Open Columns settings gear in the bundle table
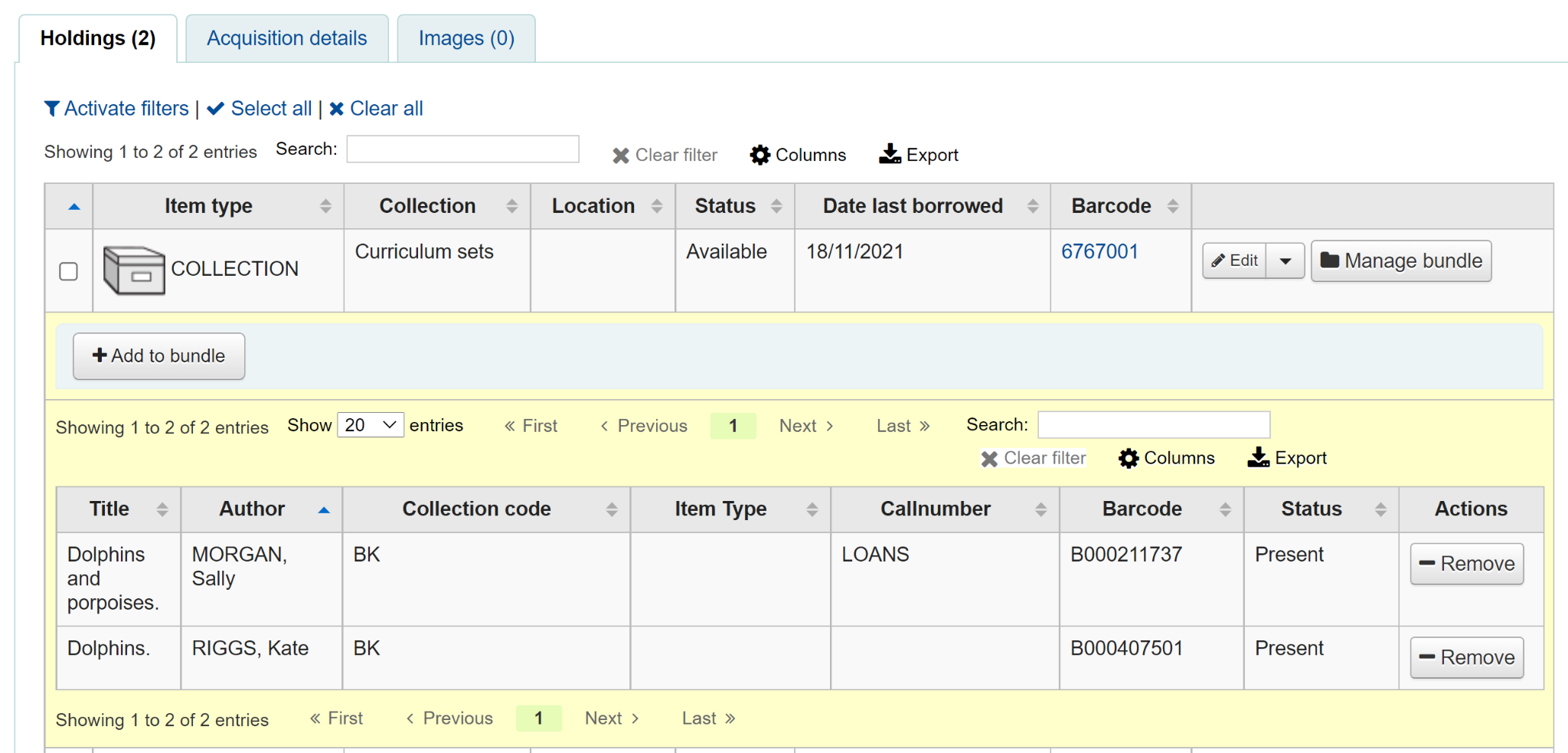Viewport: 1568px width, 753px height. coord(1167,458)
